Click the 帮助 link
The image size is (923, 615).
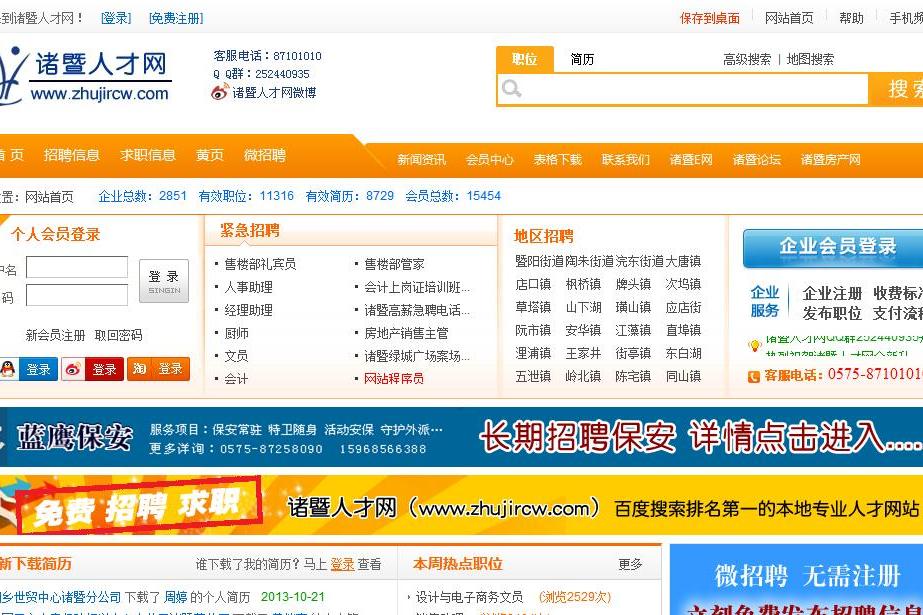tap(851, 18)
